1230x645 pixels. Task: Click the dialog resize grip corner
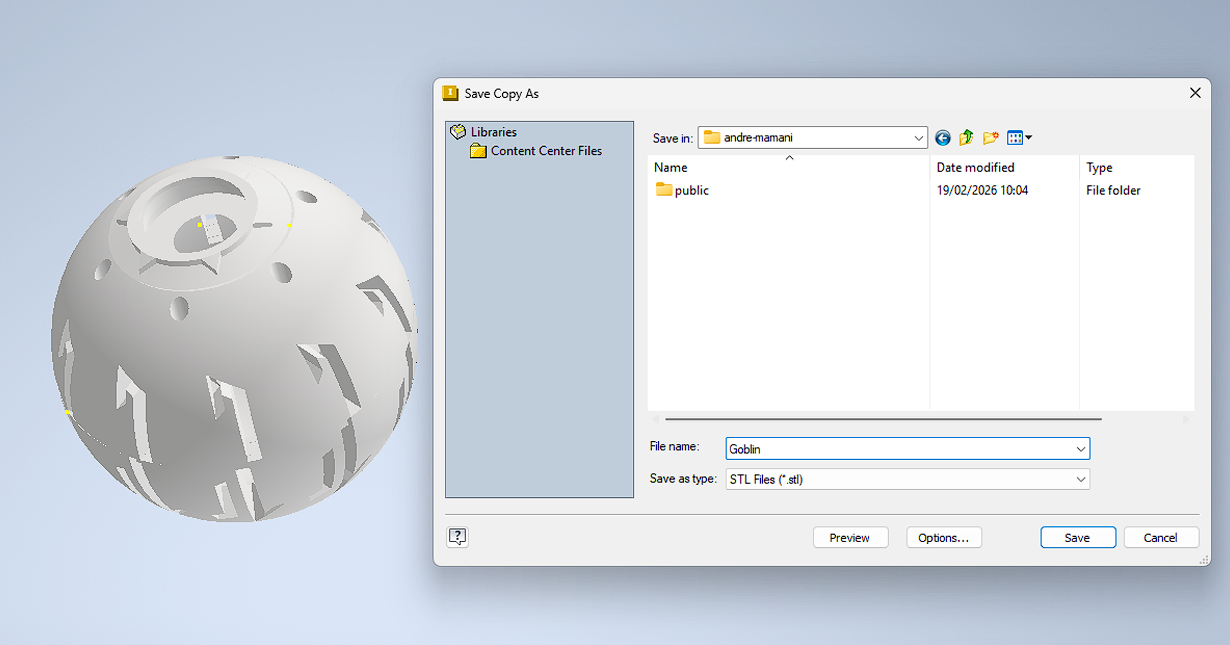[x=1204, y=560]
